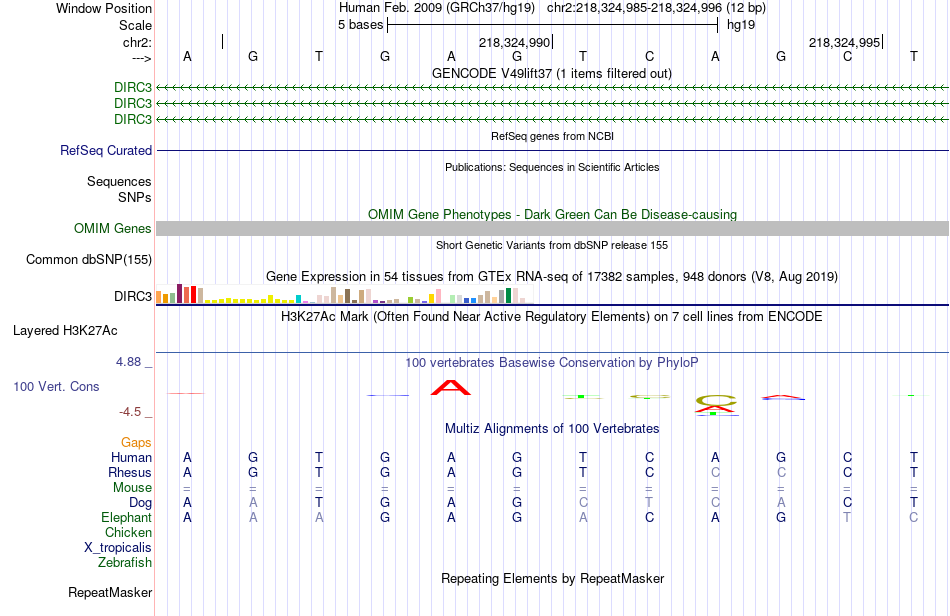The image size is (950, 616).
Task: Click the large red A in PhyloP track
Action: [x=451, y=388]
